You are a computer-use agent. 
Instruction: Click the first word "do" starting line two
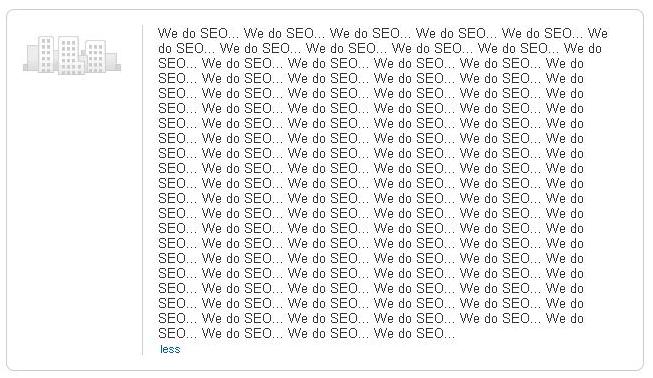[x=165, y=49]
